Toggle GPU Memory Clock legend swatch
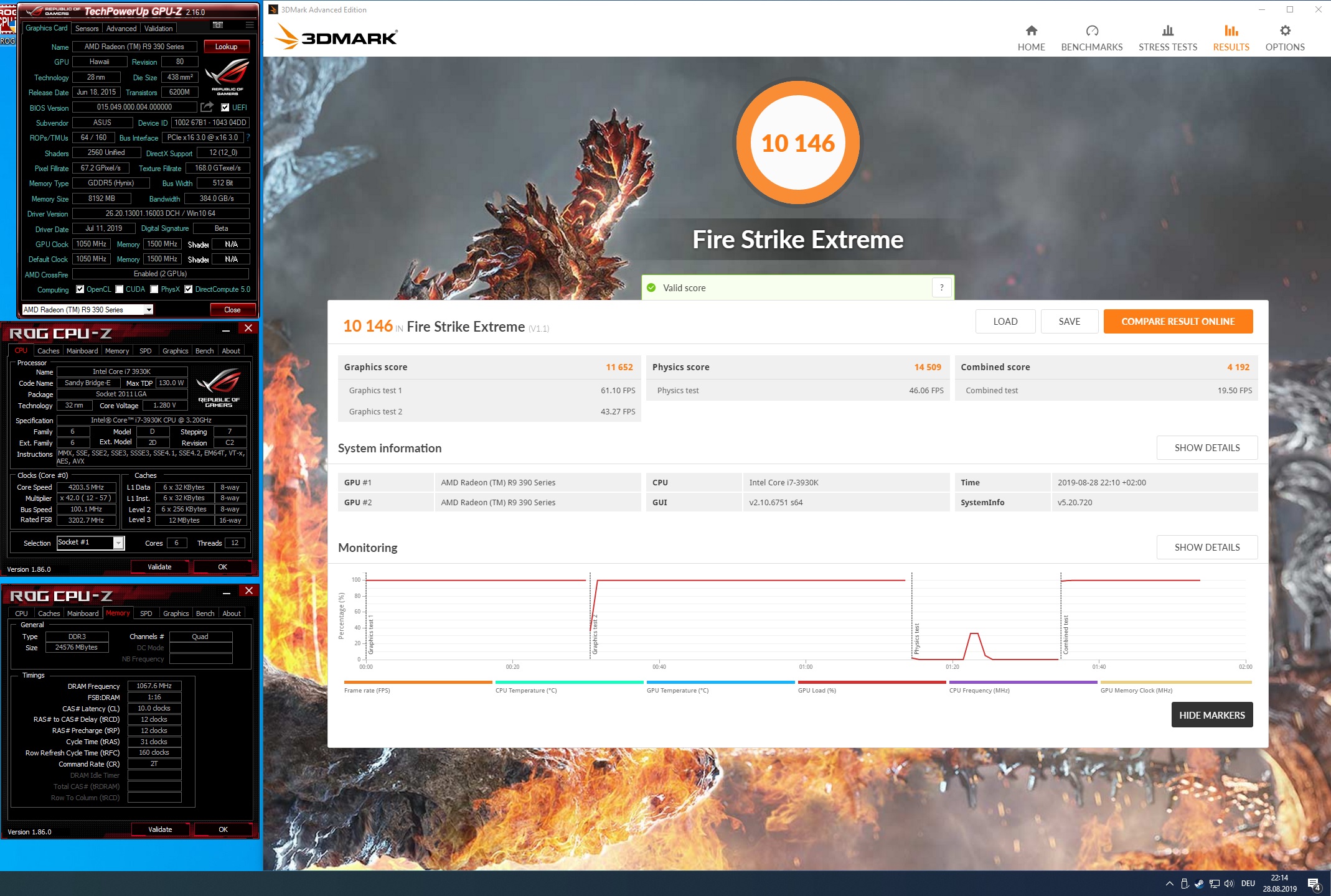 click(x=1175, y=682)
